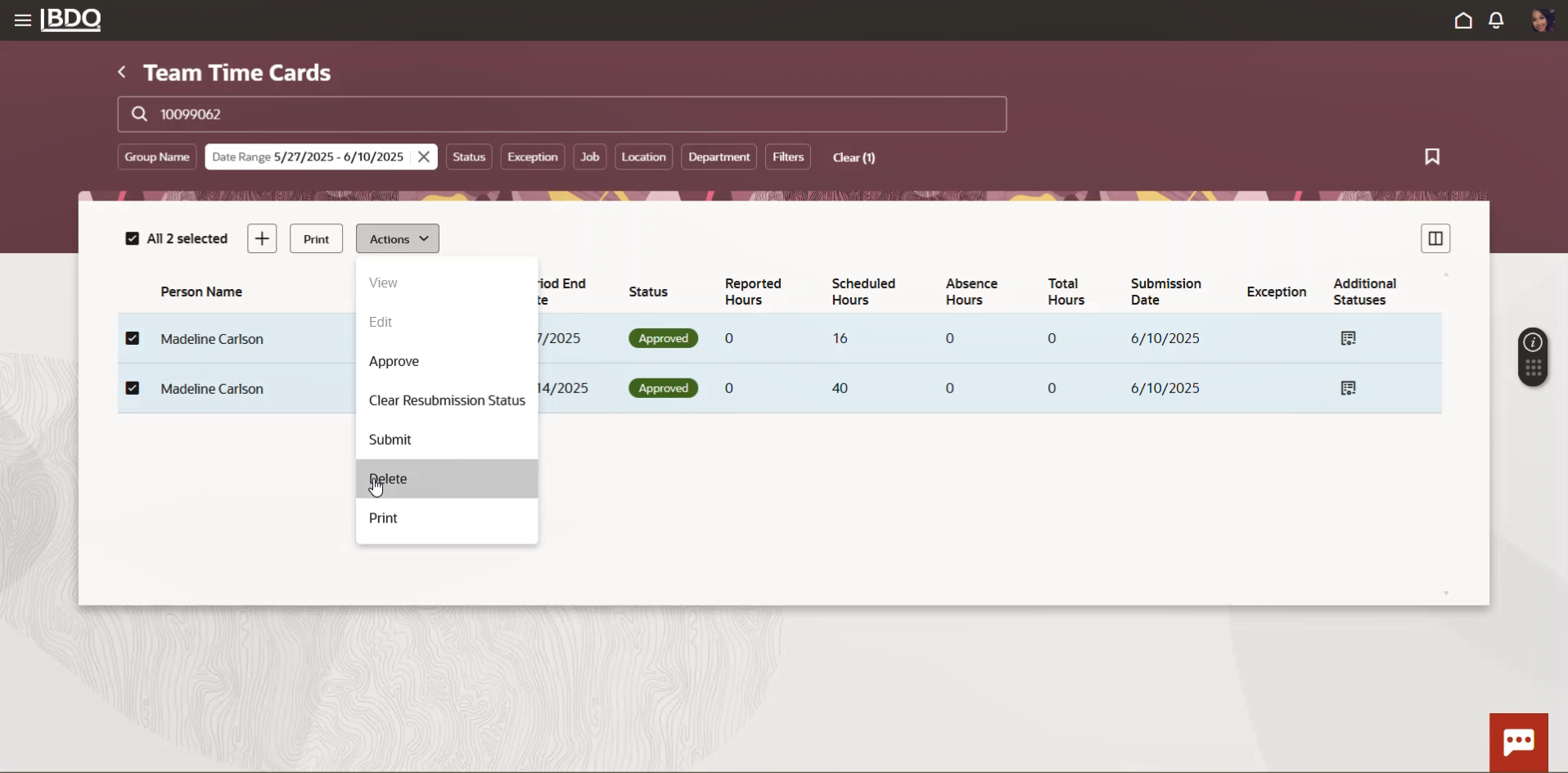Screen dimensions: 1568x773
Task: Open additional statuses icon for 16 scheduled hours row
Action: (x=1349, y=338)
